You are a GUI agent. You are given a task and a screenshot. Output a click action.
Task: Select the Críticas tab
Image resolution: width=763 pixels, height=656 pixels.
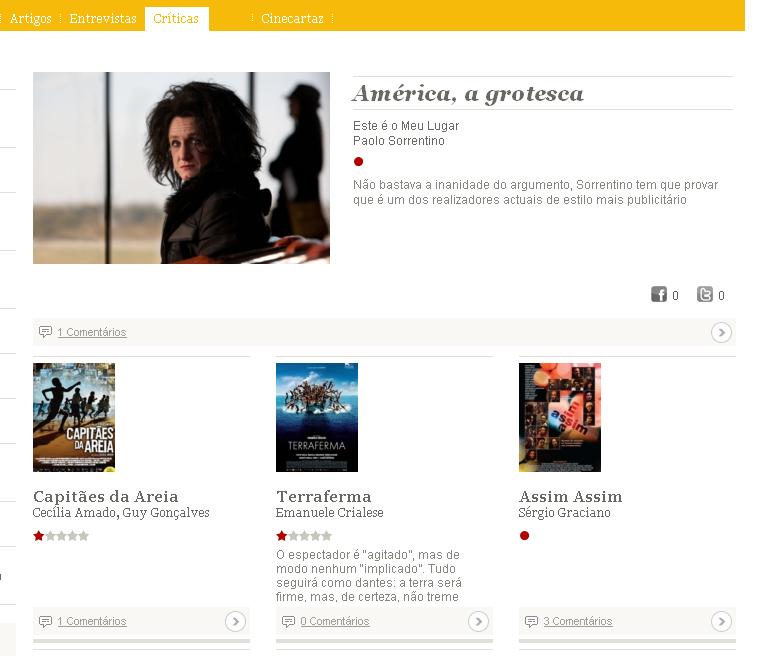click(176, 18)
